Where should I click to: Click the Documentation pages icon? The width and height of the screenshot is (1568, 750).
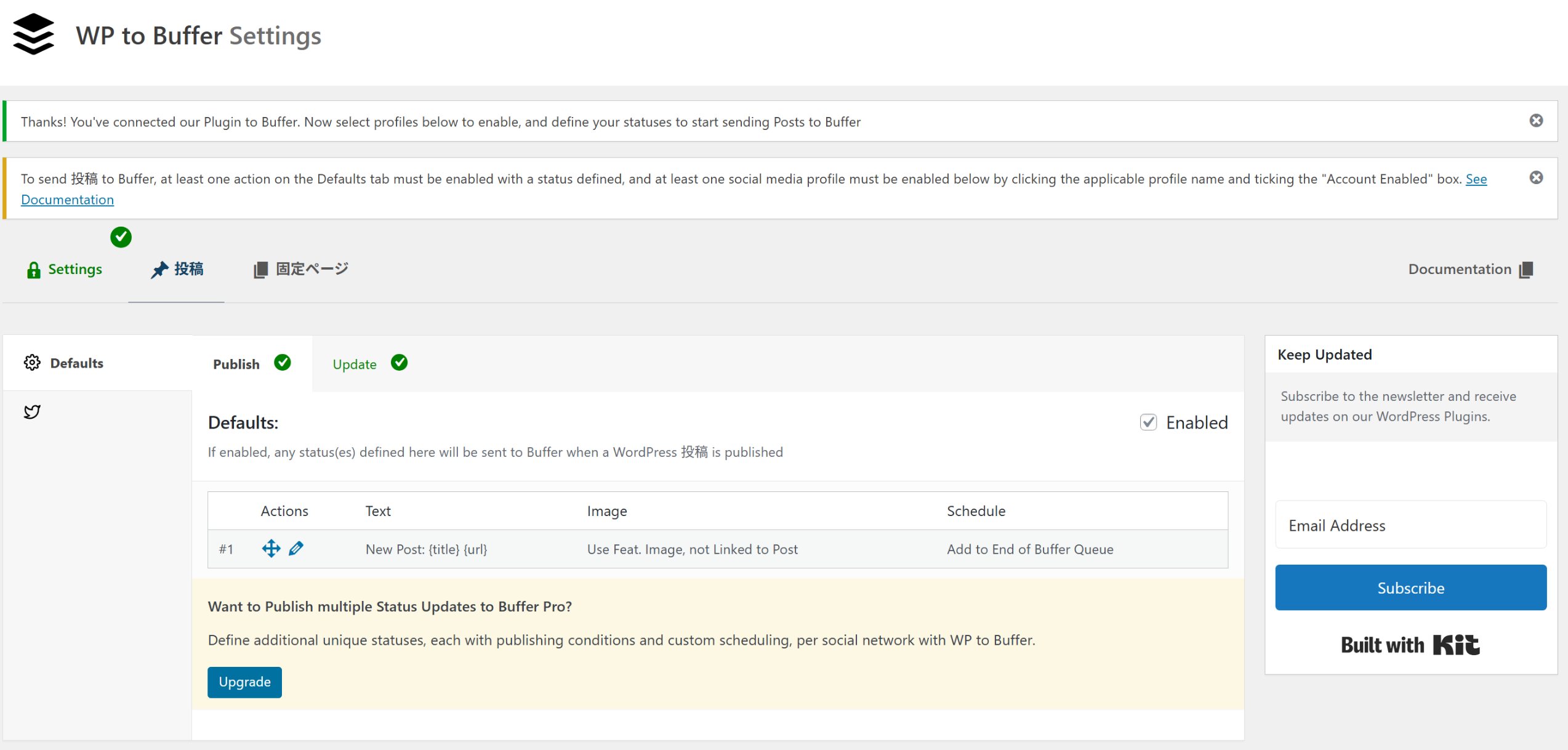1526,270
